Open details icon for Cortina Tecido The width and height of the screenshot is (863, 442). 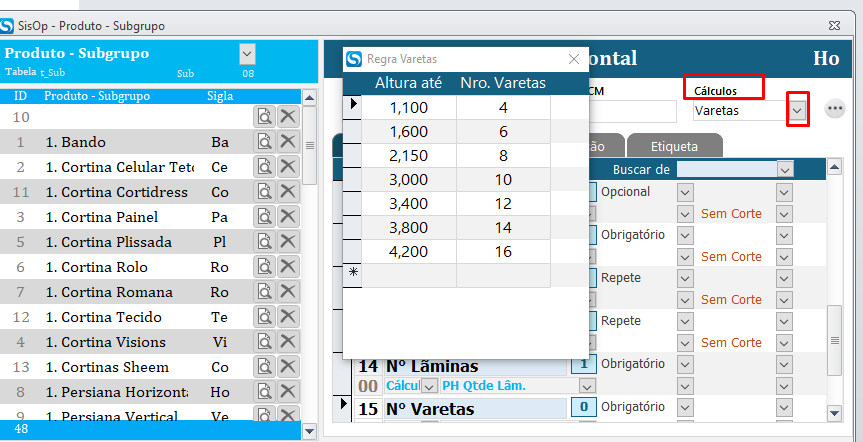[x=264, y=317]
